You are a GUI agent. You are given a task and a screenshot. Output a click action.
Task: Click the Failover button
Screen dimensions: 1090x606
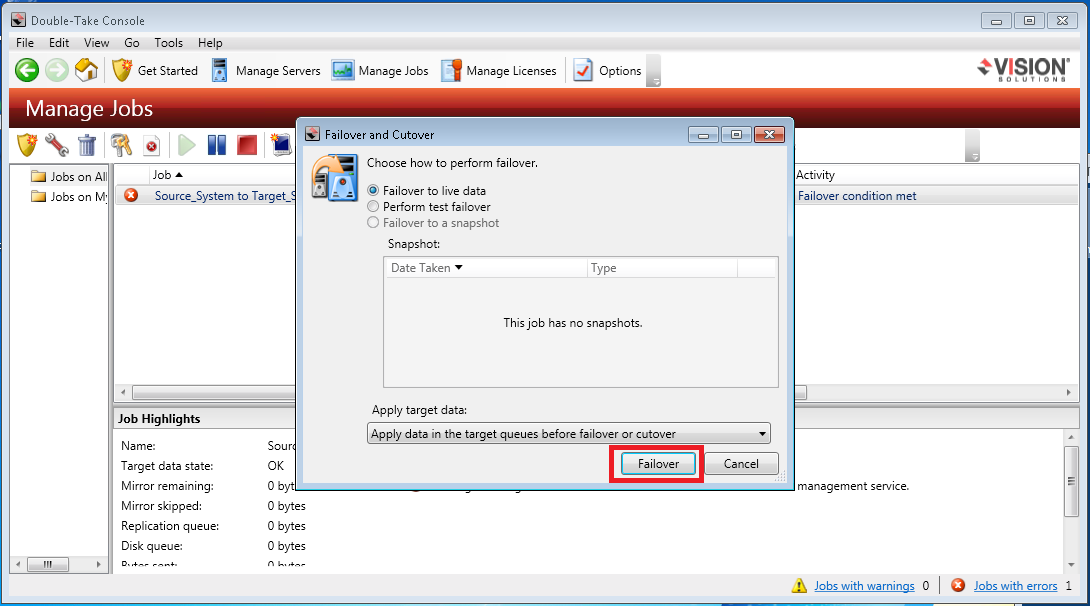click(658, 464)
